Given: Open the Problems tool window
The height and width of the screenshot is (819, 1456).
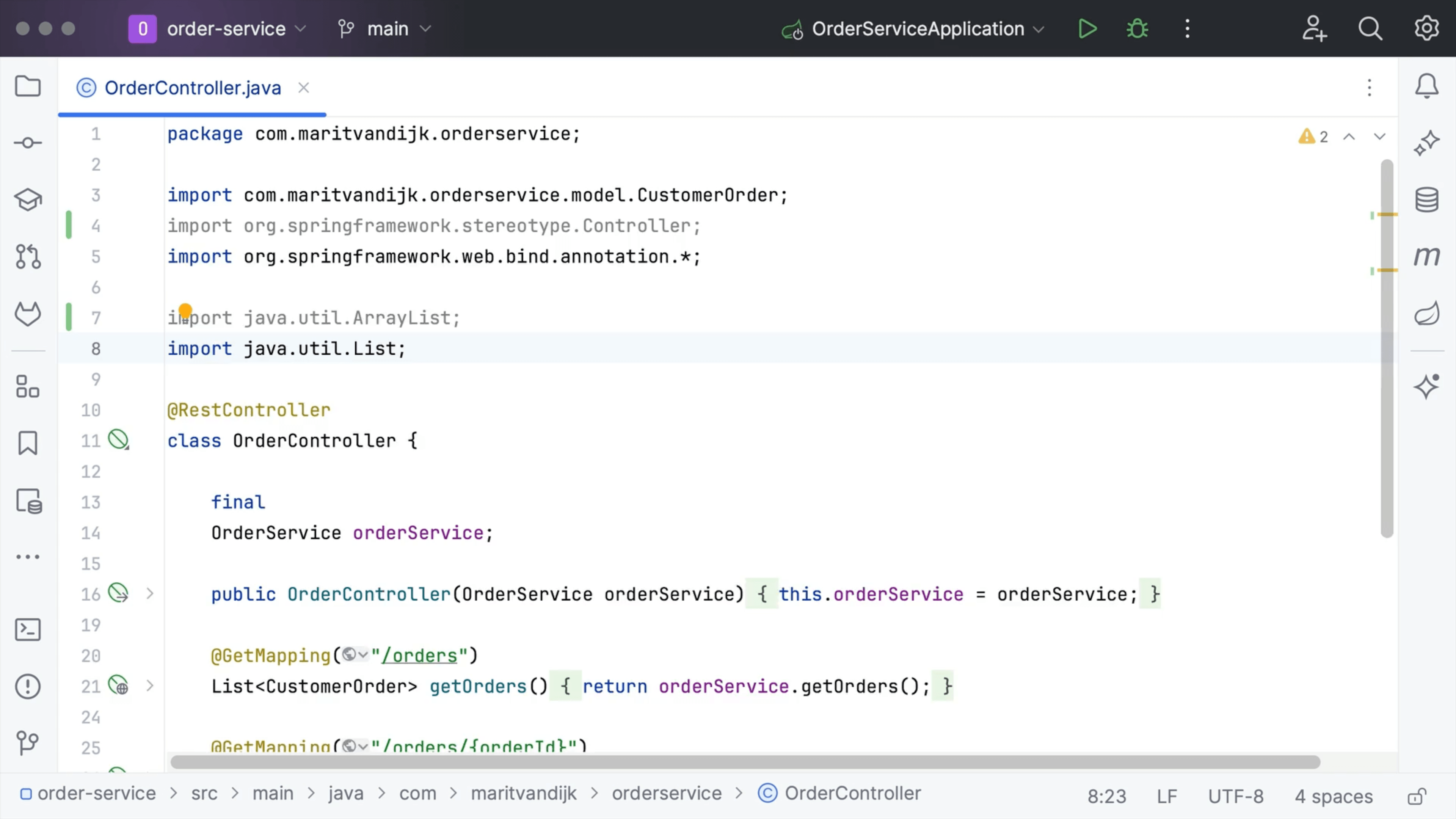Looking at the screenshot, I should coord(27,686).
